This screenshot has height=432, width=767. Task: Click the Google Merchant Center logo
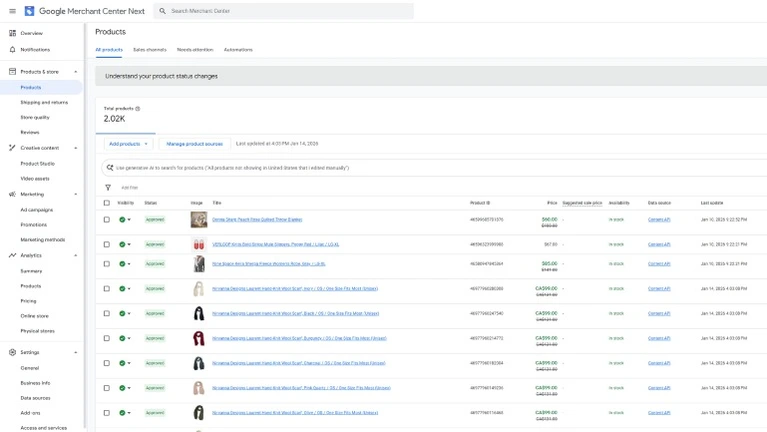point(30,11)
